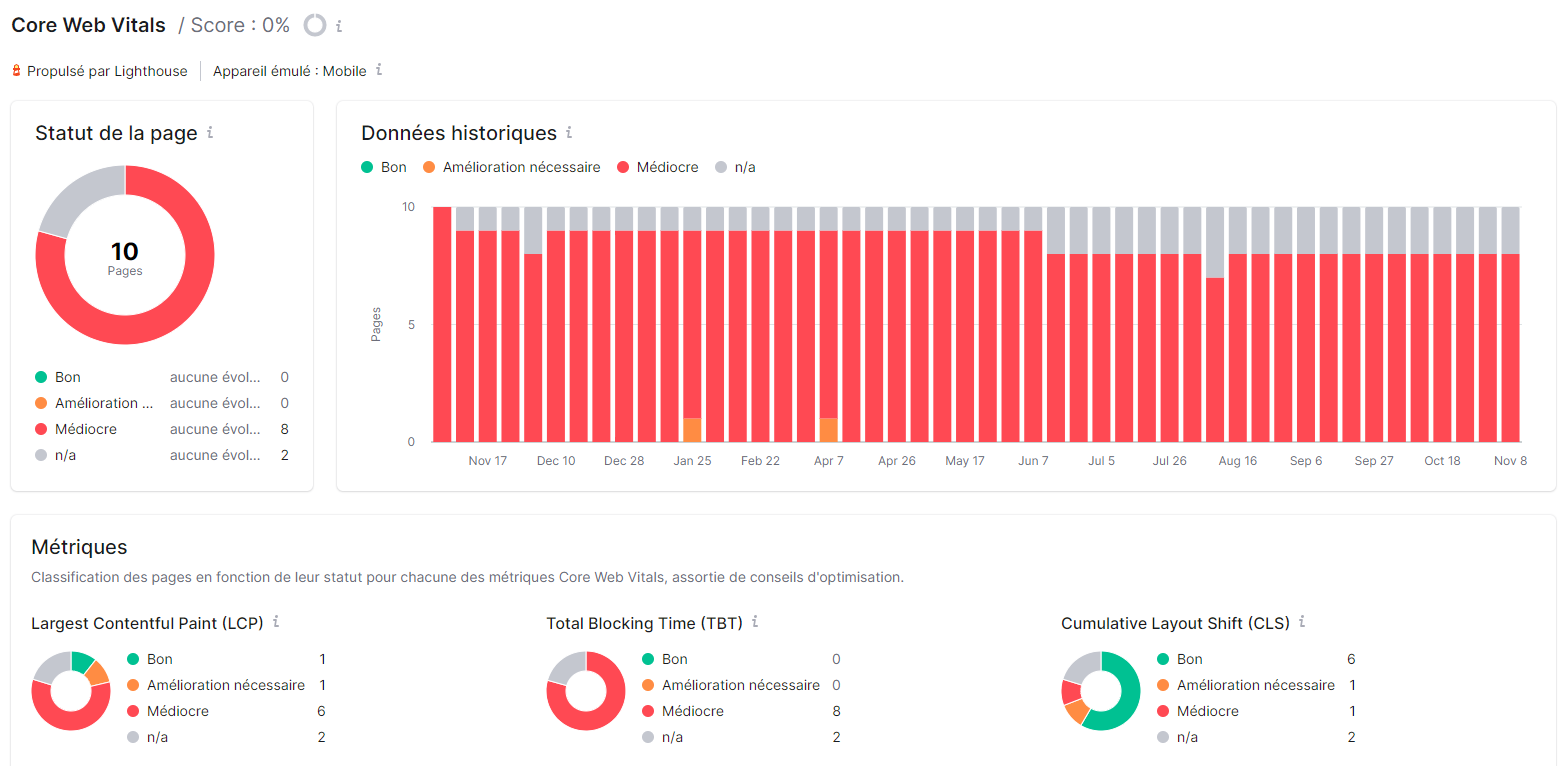Open info icon for Statut de la page

pos(210,132)
